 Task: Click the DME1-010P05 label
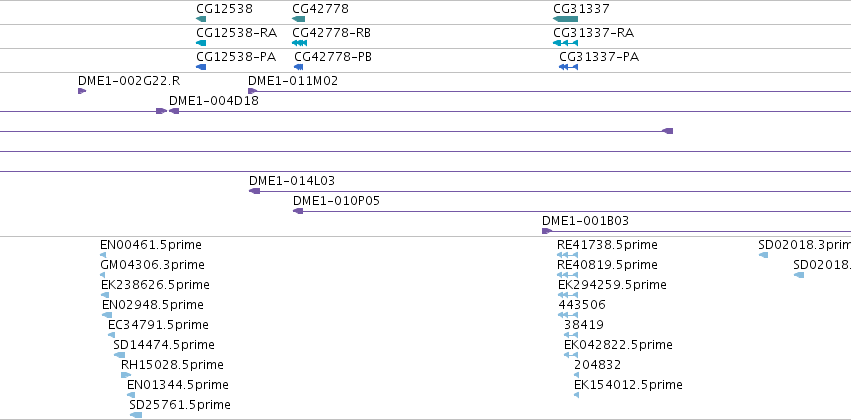(x=336, y=201)
